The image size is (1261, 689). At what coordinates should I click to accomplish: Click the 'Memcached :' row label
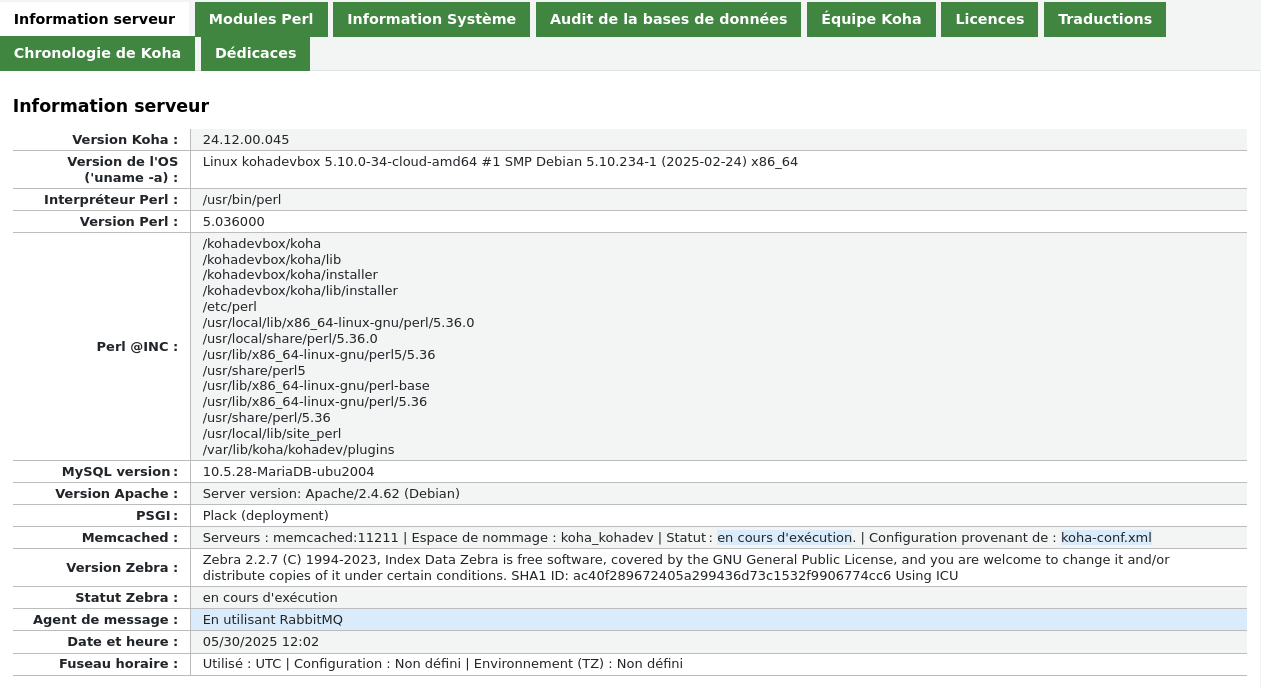click(x=130, y=538)
